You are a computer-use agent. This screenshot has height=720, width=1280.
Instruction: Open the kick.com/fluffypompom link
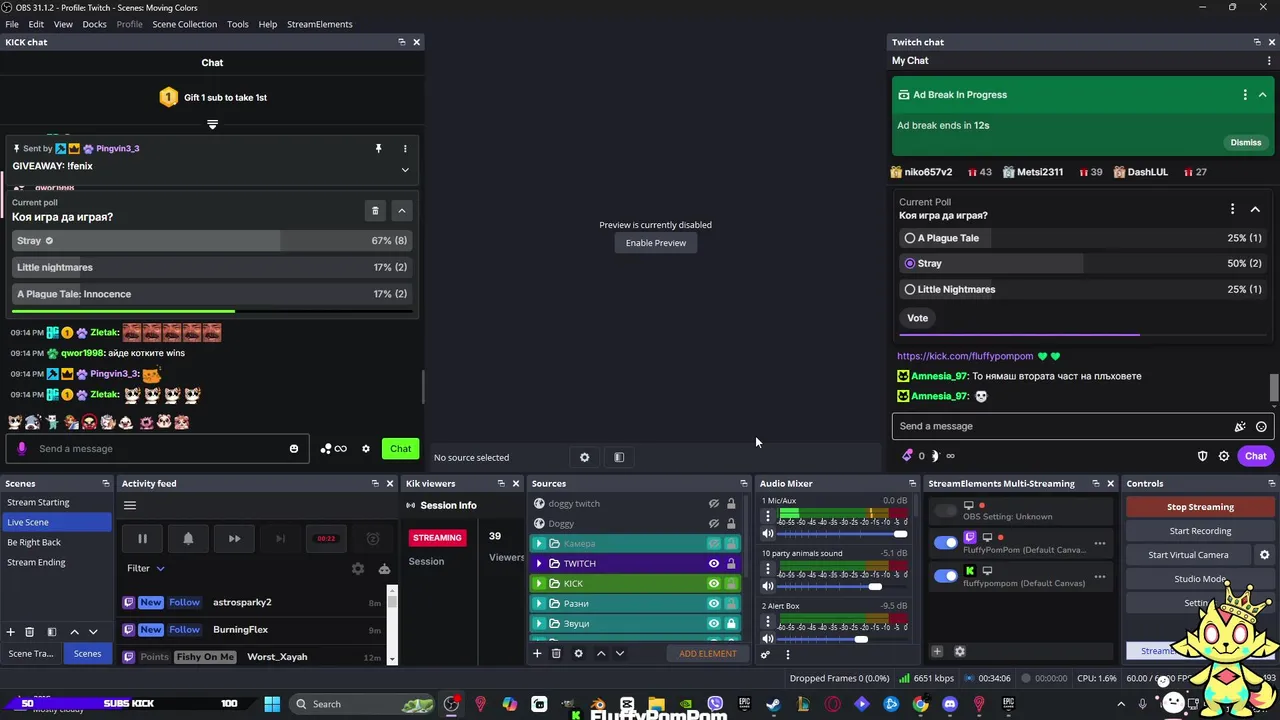(965, 356)
